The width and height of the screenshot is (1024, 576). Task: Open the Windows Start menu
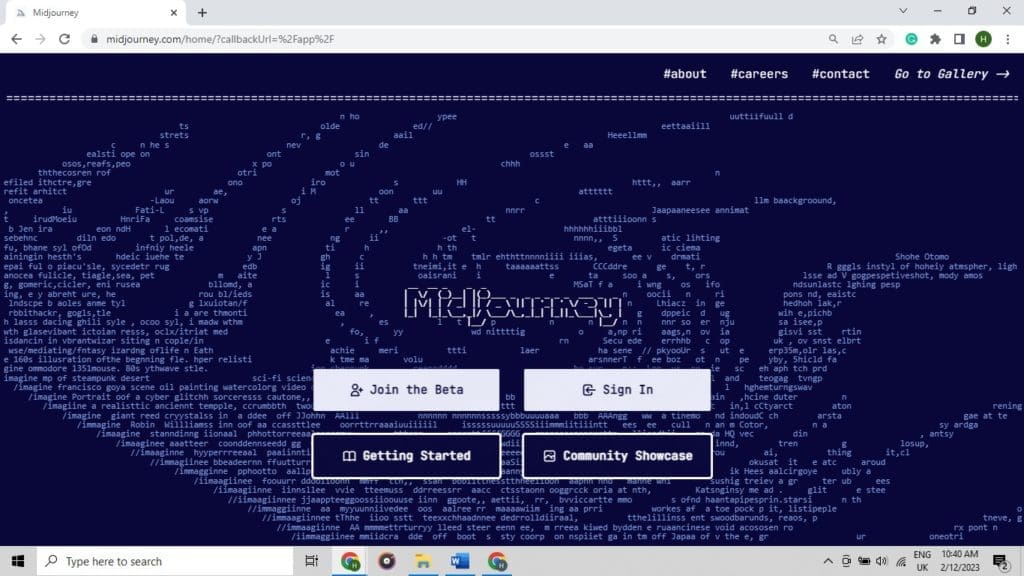(18, 561)
